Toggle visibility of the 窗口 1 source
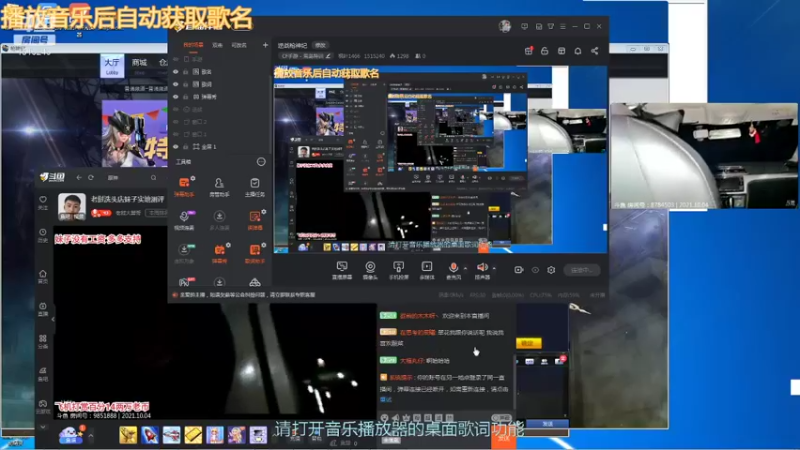Screen dimensions: 800x450 [x=176, y=134]
